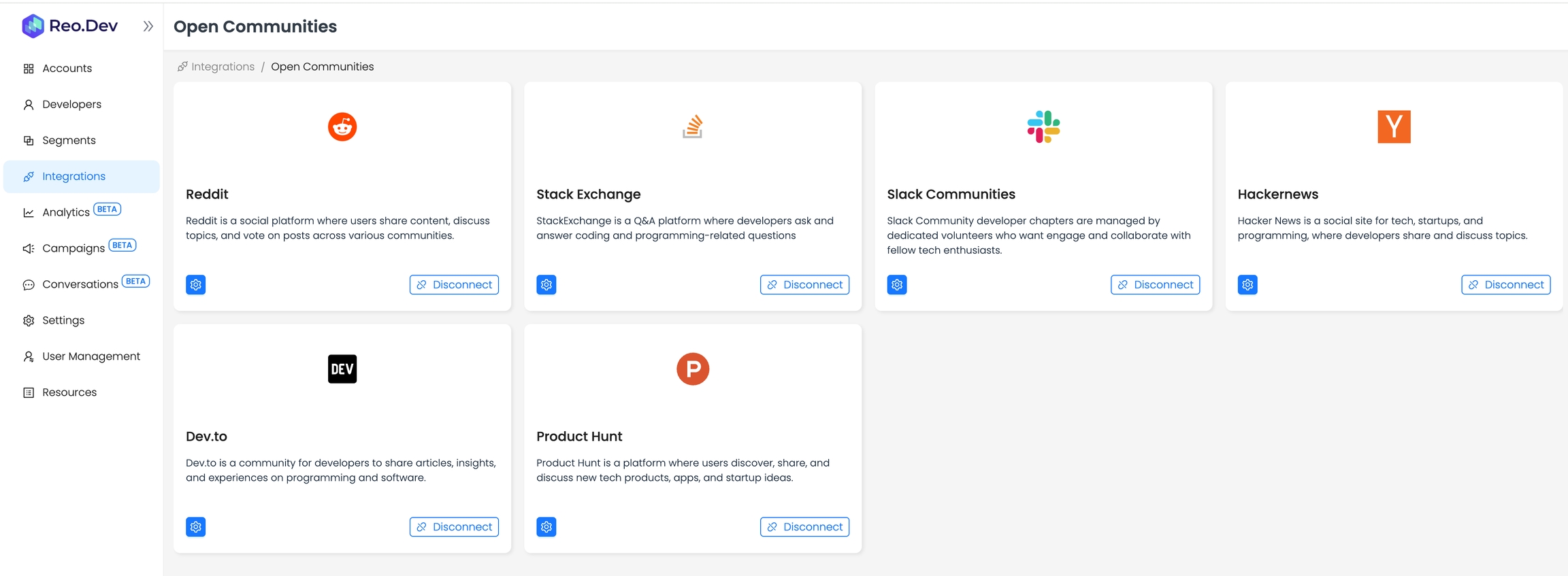Open Stack Exchange settings gear icon

click(x=546, y=285)
